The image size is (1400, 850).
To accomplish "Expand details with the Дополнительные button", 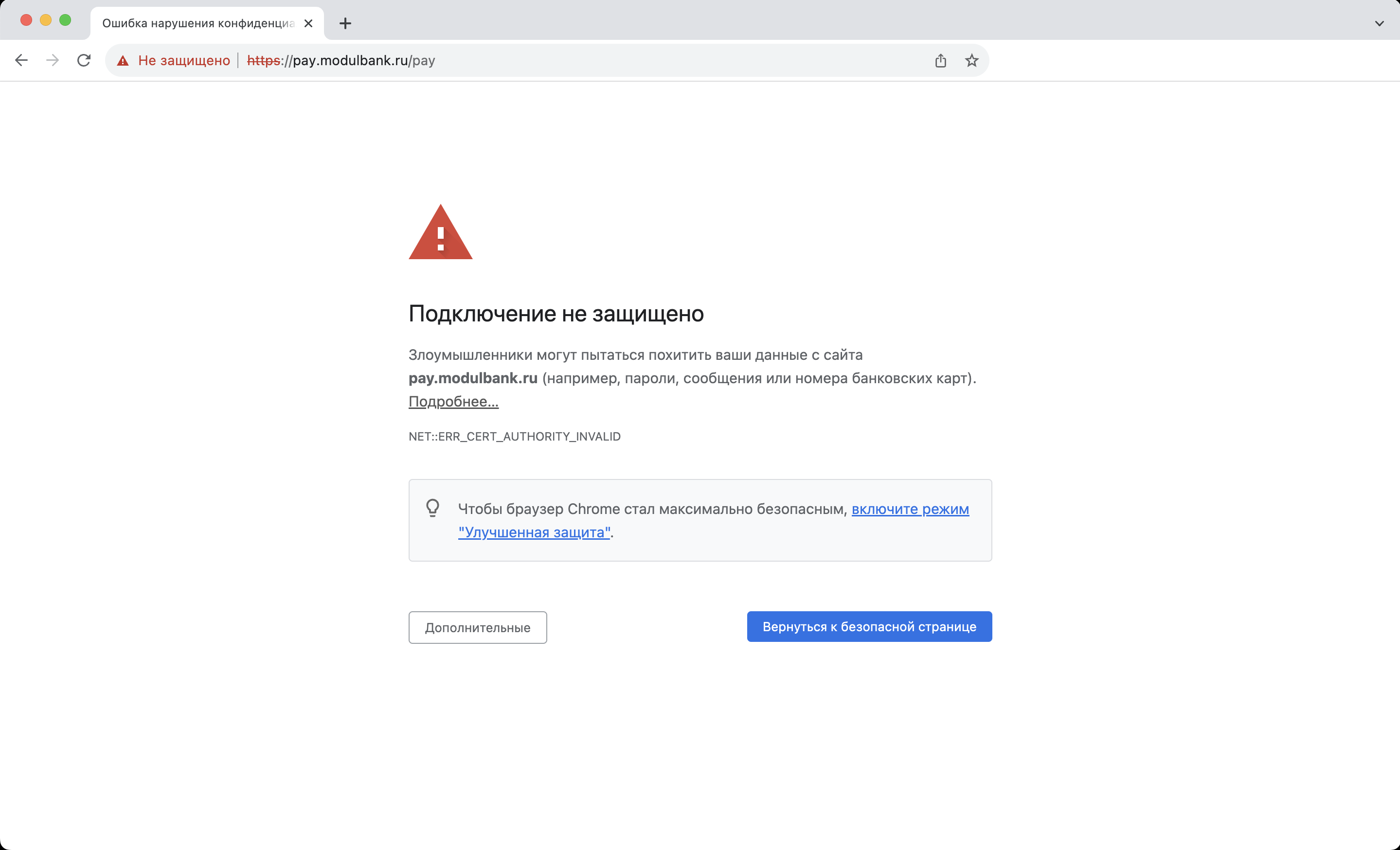I will click(477, 627).
